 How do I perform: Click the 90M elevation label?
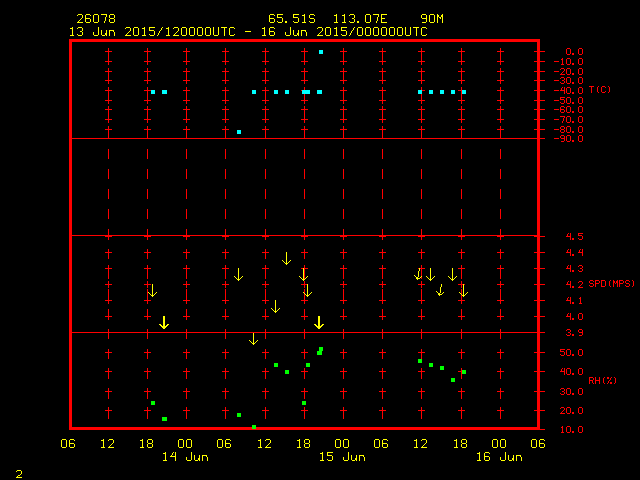pyautogui.click(x=432, y=19)
